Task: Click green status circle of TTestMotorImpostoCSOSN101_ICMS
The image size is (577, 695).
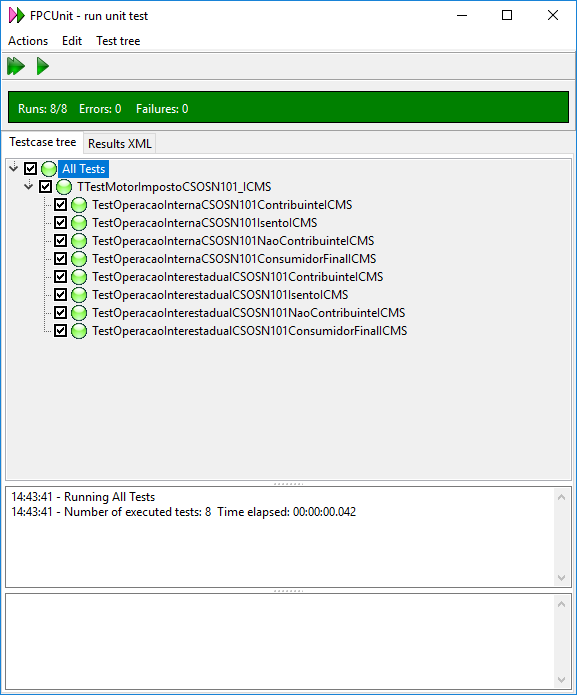Action: tap(64, 187)
